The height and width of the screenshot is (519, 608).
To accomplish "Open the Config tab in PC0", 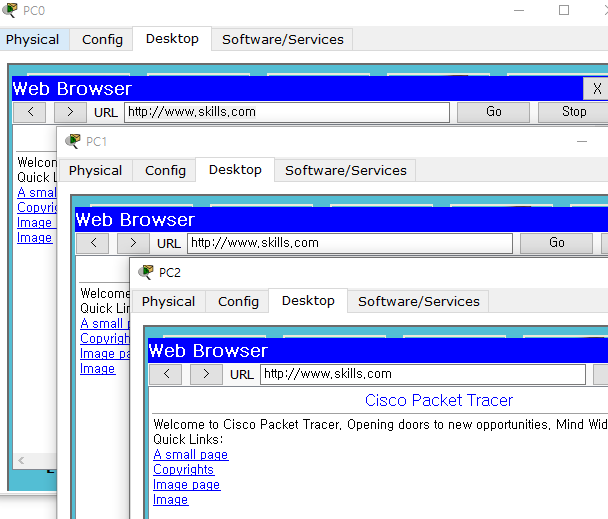I will (x=102, y=40).
